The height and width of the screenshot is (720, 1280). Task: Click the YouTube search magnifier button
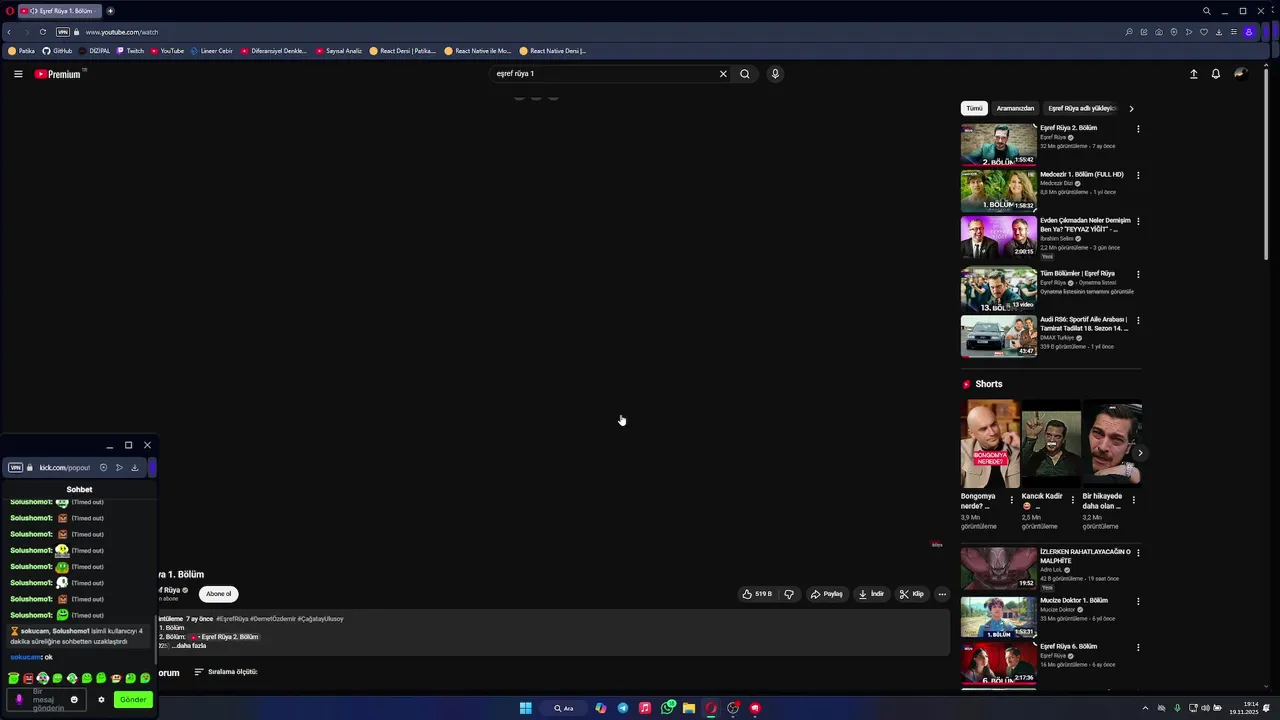(x=745, y=74)
